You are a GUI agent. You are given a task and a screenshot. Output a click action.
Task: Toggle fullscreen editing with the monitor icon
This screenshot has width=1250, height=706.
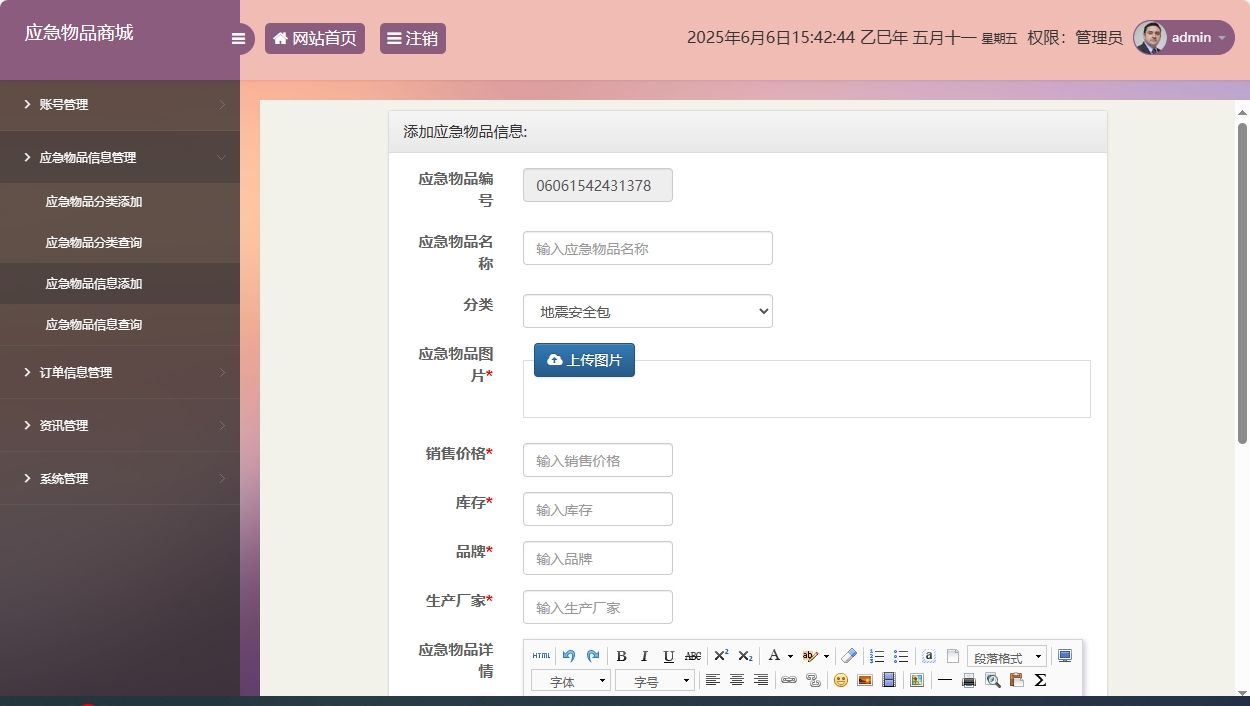pyautogui.click(x=1065, y=655)
